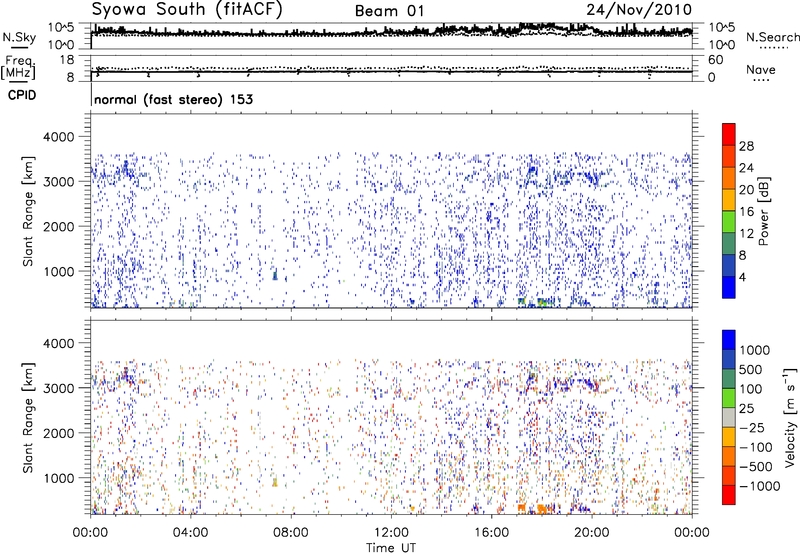Click 'Slant Range [km]' label of velocity panel
This screenshot has height=554, width=800.
pyautogui.click(x=28, y=417)
